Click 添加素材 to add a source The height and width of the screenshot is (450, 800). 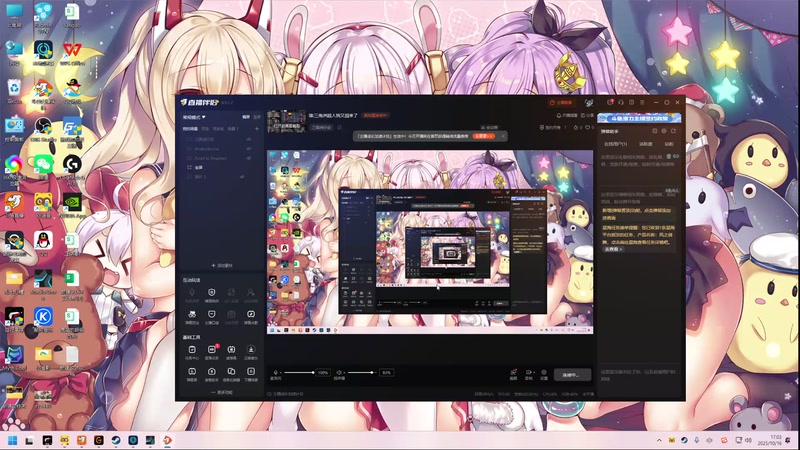pos(222,265)
